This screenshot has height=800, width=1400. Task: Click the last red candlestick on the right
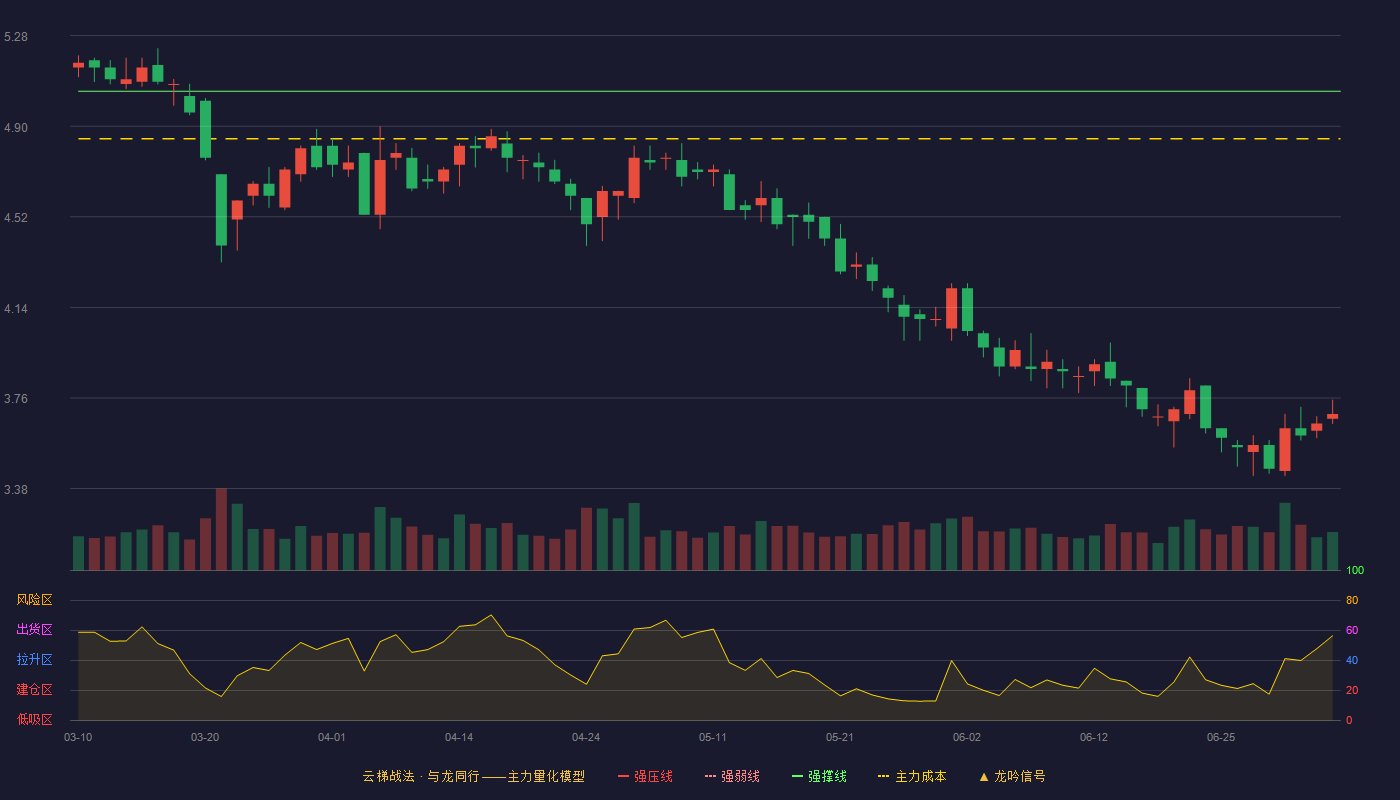tap(1332, 416)
